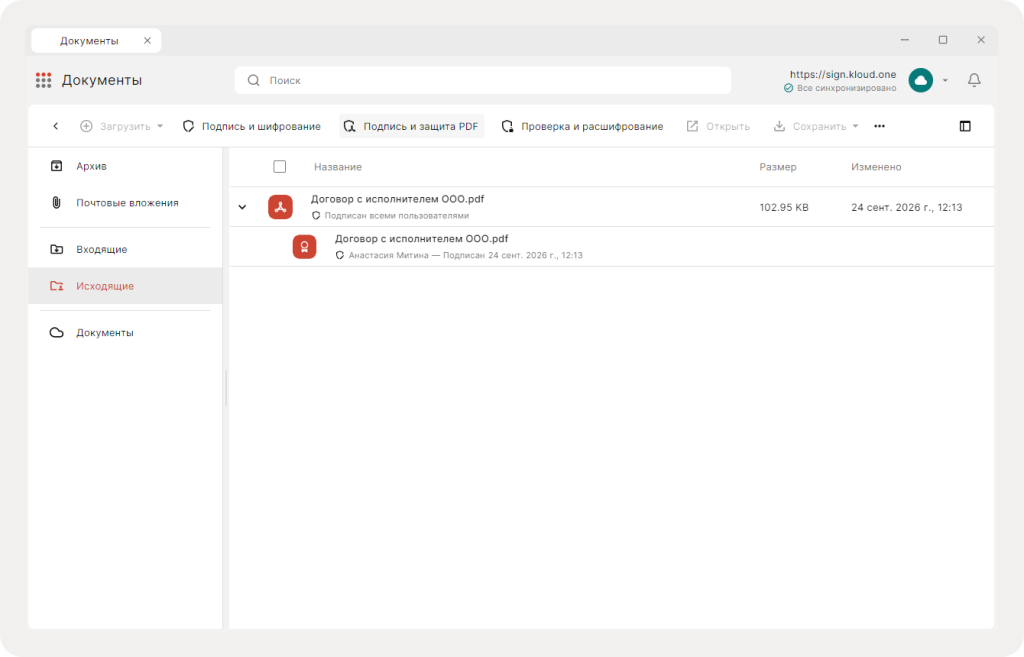Expand the Загрузить dropdown arrow
This screenshot has width=1024, height=657.
160,126
